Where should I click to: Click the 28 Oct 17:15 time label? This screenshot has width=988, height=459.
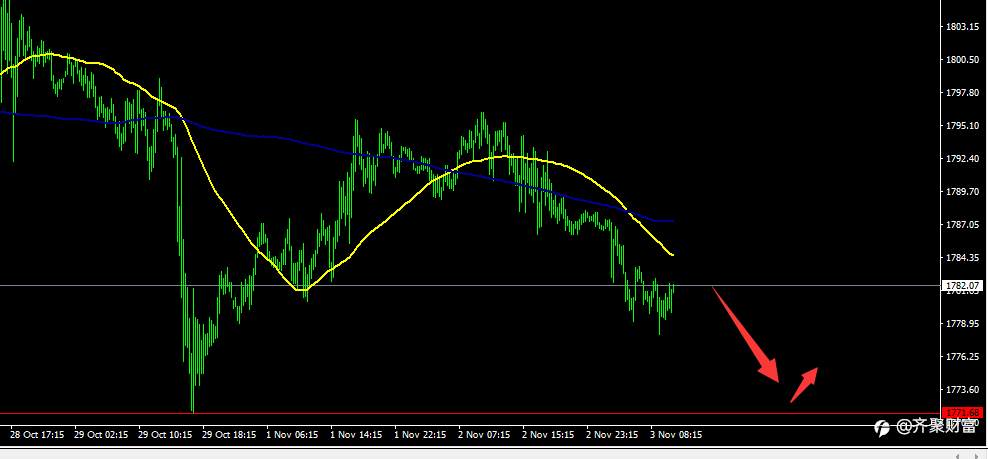(x=37, y=434)
